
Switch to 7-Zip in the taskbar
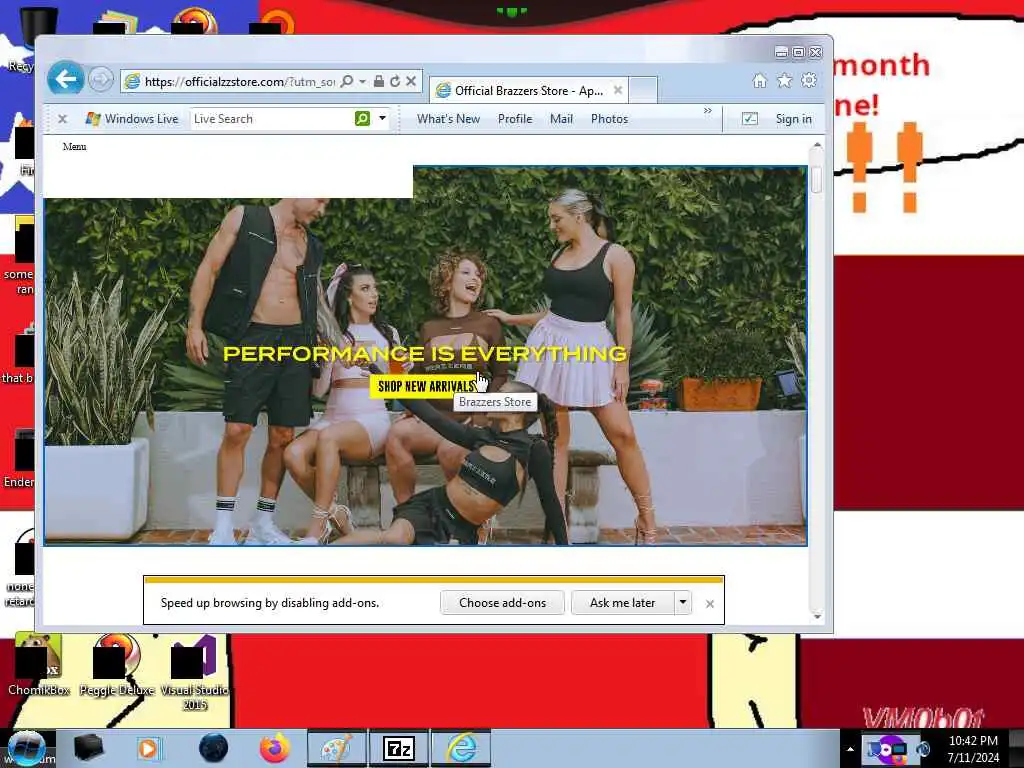[x=399, y=748]
